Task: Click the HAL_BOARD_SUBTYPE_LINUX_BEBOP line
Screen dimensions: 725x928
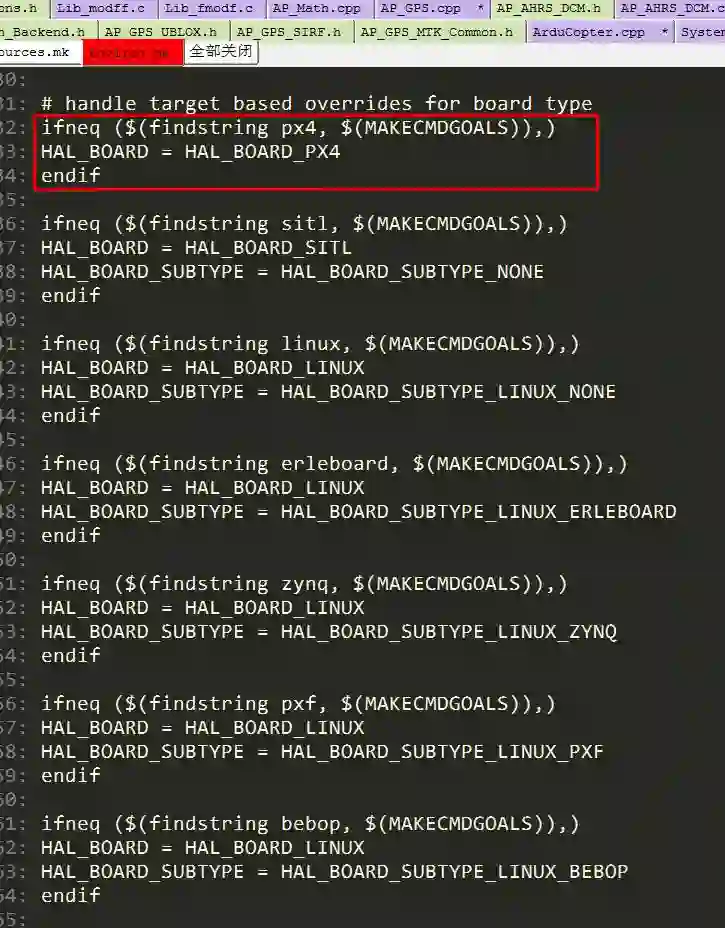Action: [x=334, y=872]
